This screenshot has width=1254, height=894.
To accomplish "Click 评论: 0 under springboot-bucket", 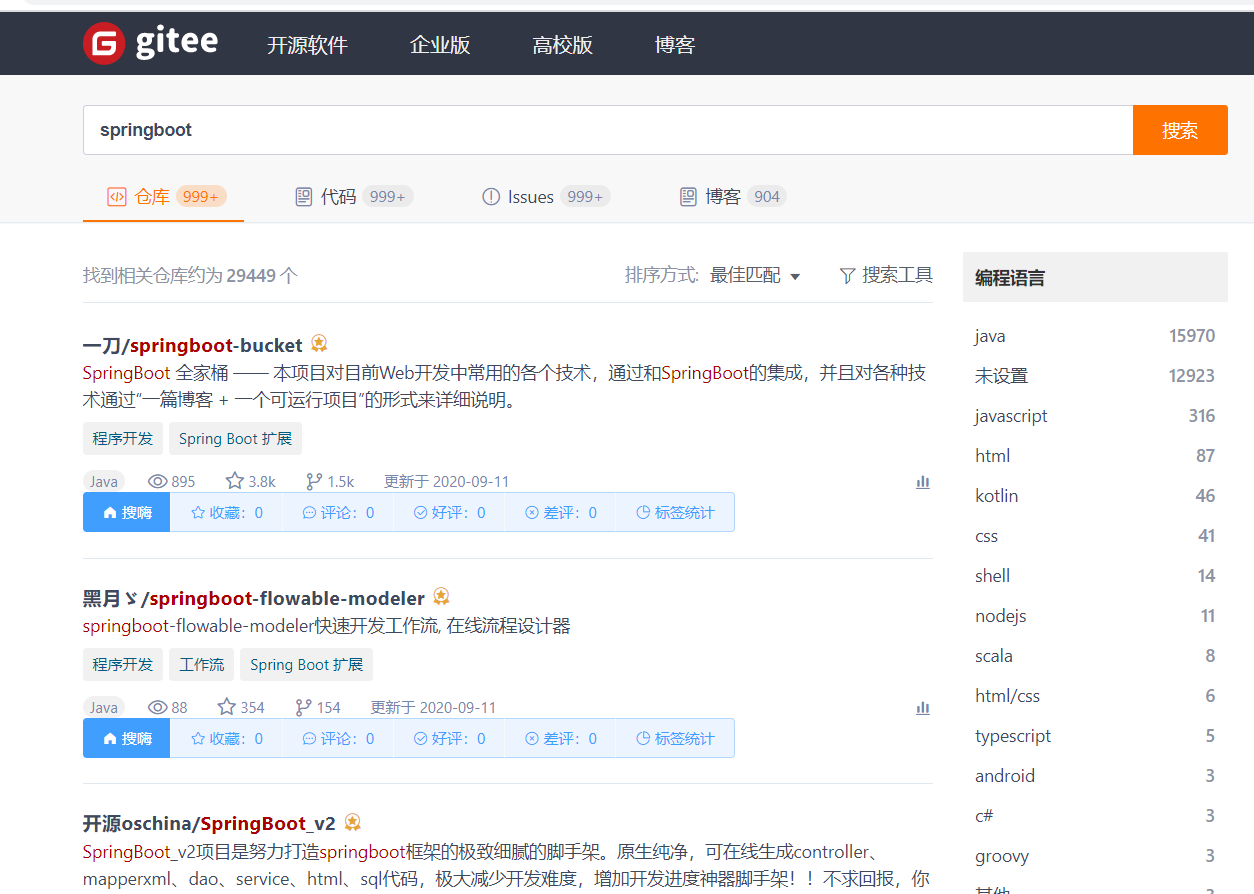I will [338, 513].
